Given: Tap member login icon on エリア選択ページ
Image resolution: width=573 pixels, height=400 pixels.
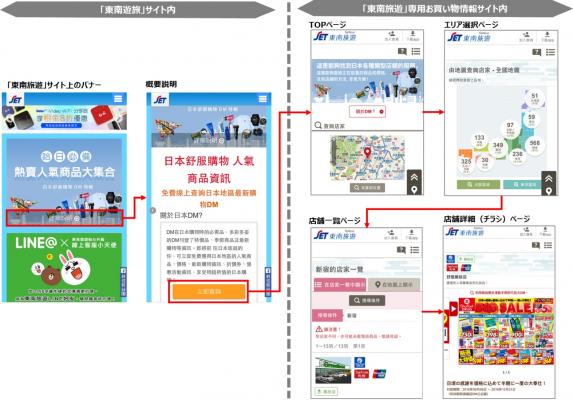Looking at the screenshot, I should pos(526,37).
